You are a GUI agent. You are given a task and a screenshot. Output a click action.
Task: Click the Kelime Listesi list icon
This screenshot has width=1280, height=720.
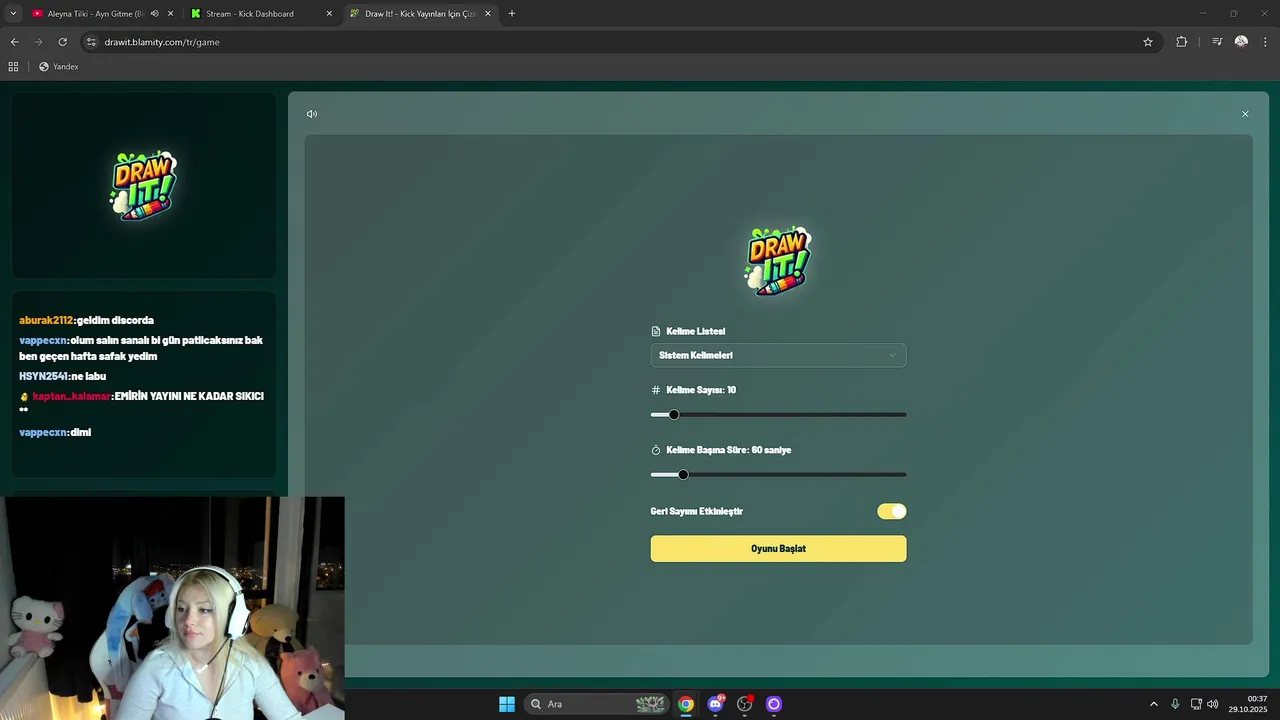click(656, 331)
